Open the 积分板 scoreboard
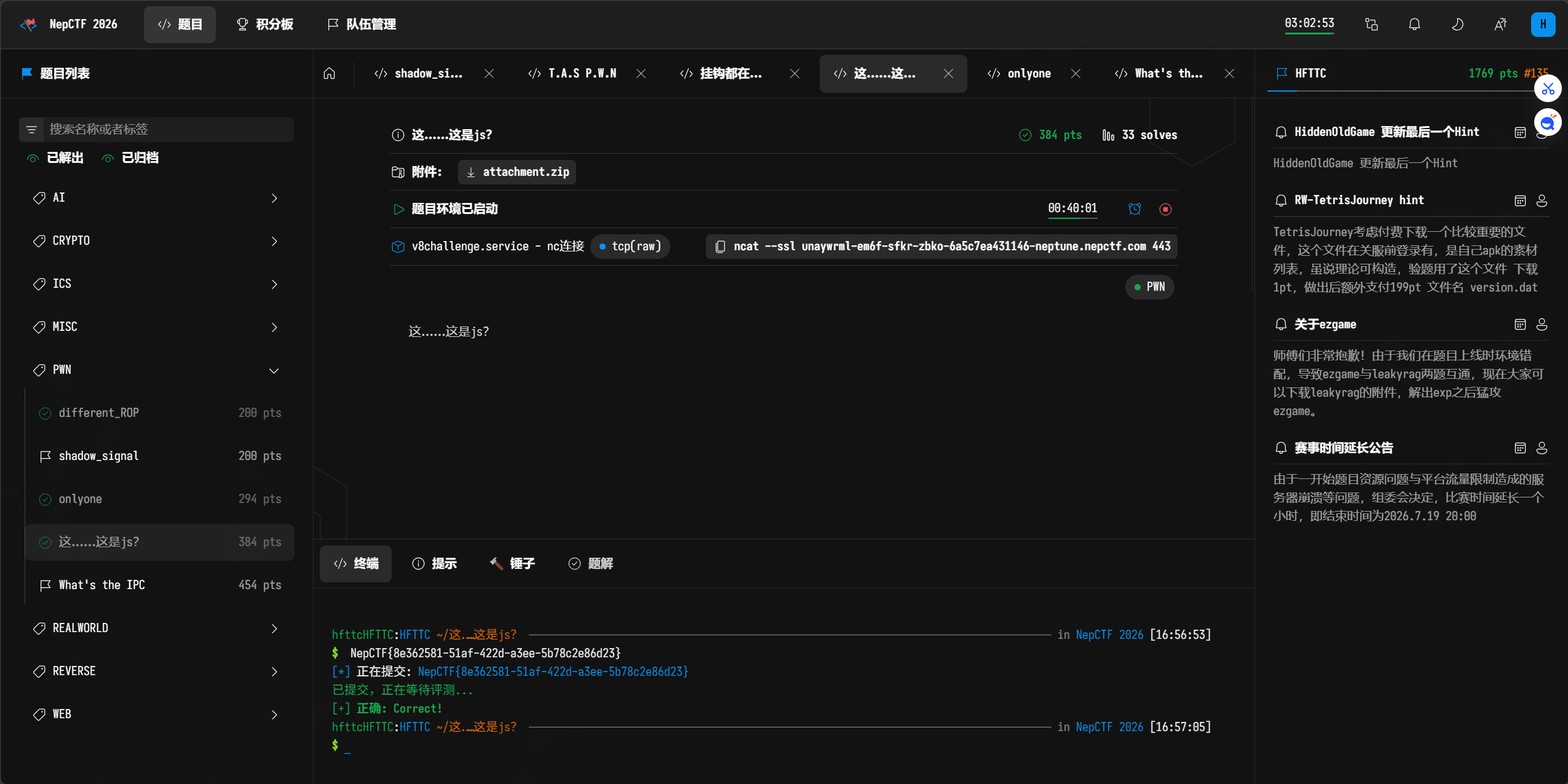1568x784 pixels. (265, 25)
